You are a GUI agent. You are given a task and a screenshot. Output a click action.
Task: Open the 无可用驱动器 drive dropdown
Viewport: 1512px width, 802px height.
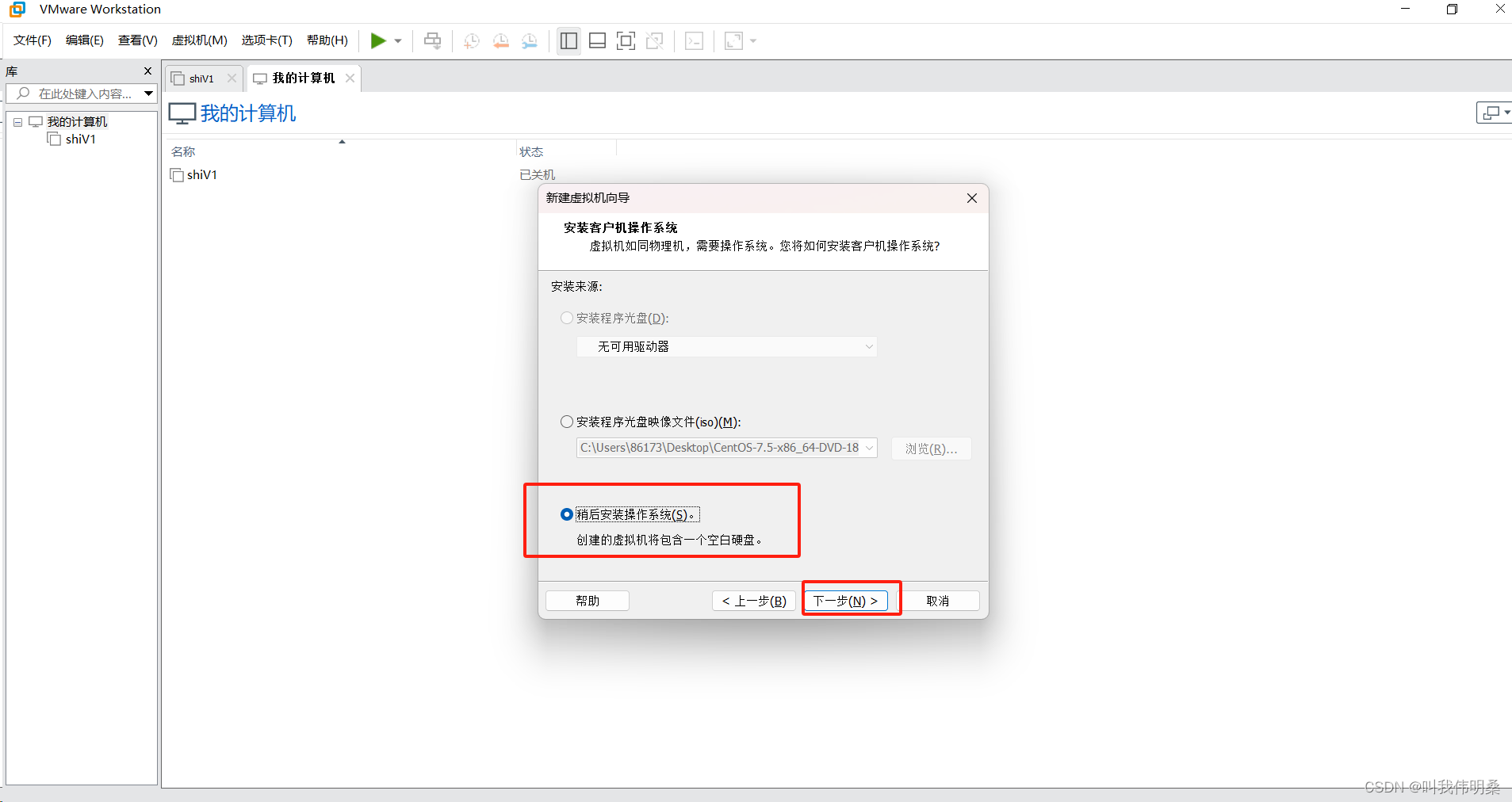pyautogui.click(x=727, y=346)
